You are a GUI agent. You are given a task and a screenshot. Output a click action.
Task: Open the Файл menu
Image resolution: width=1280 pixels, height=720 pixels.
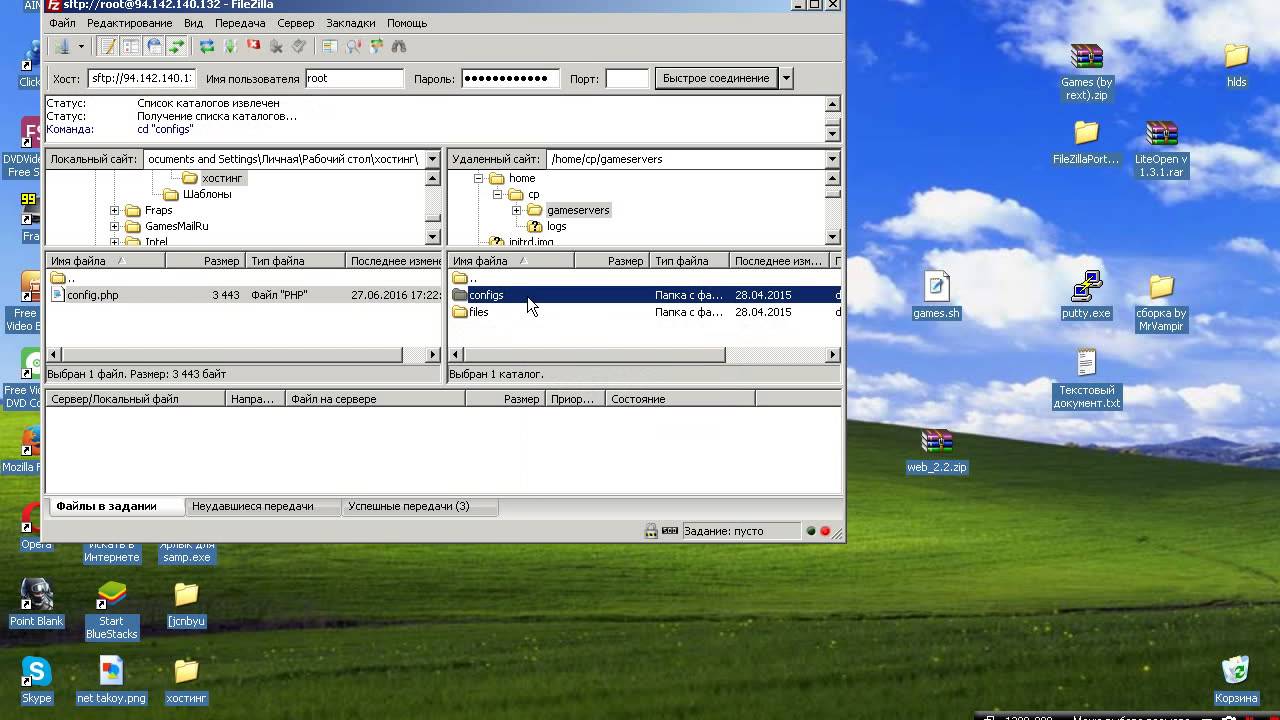tap(62, 23)
